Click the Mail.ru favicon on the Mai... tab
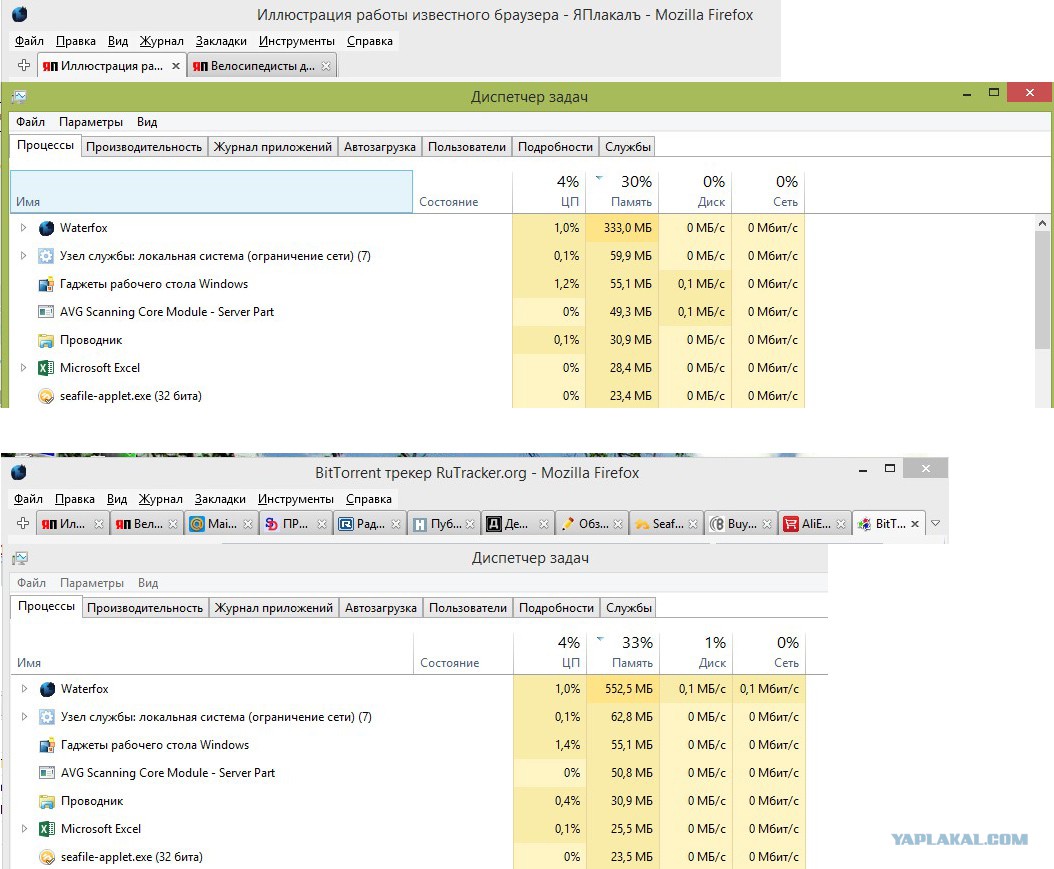This screenshot has height=869, width=1054. point(197,524)
